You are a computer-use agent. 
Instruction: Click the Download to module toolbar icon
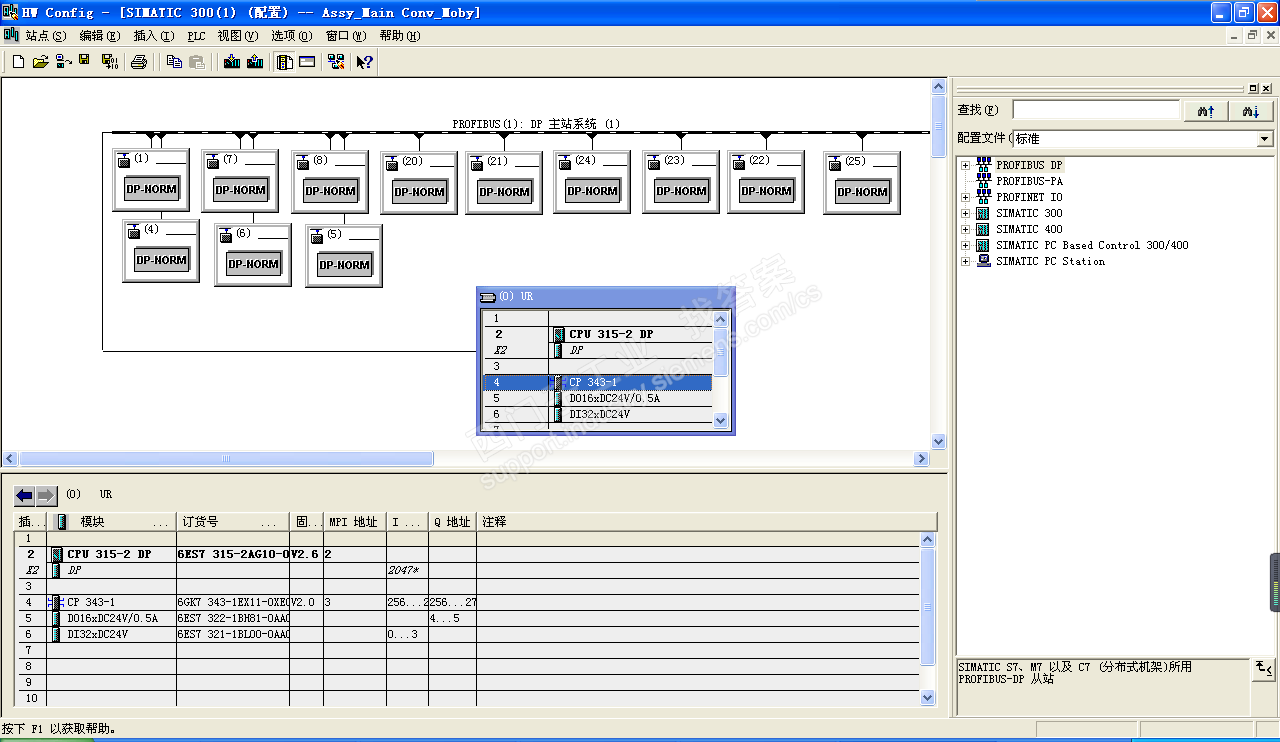(x=232, y=62)
